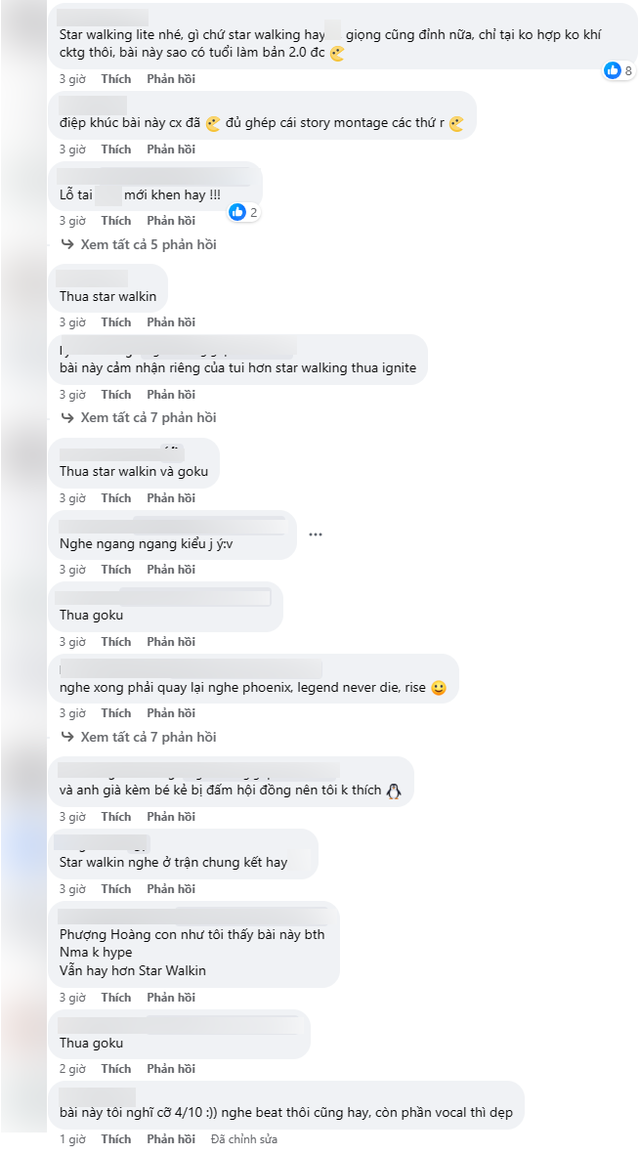Show the 7 replies under the 'nghe phoenix' comment

[148, 737]
